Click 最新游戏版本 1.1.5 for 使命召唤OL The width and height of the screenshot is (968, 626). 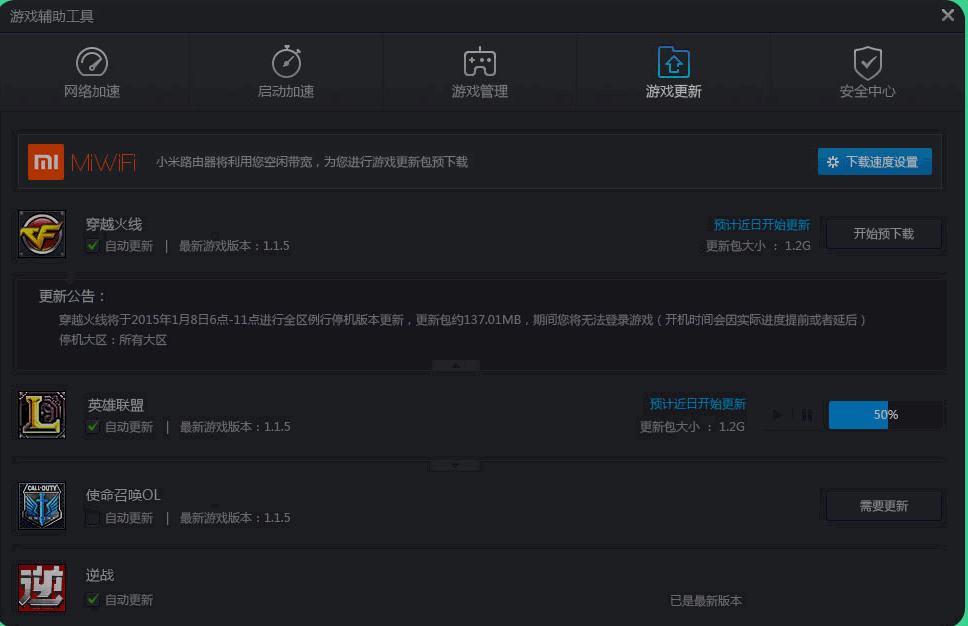[x=235, y=518]
